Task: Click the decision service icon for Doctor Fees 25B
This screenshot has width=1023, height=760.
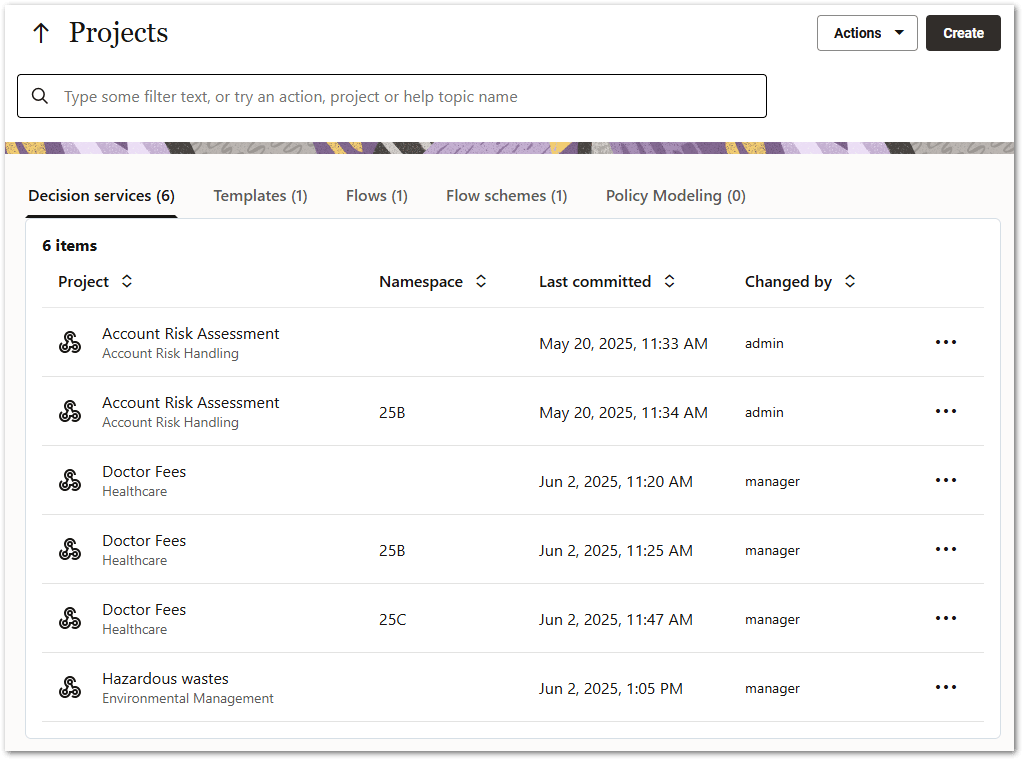Action: point(69,548)
